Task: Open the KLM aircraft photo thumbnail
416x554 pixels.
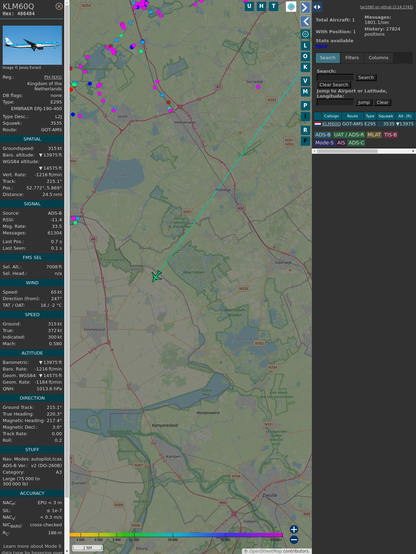Action: [32, 45]
